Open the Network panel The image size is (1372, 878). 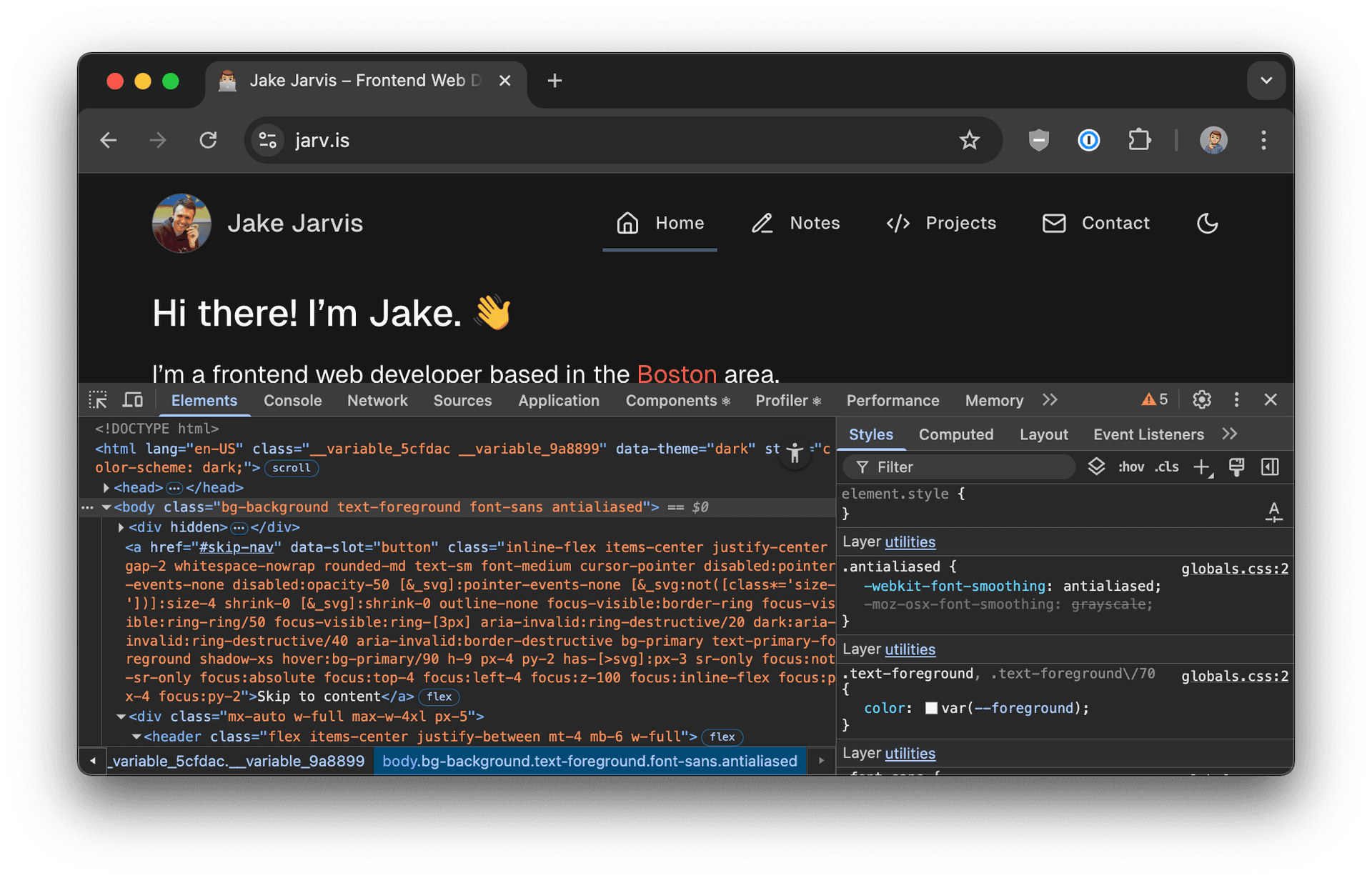pos(377,400)
